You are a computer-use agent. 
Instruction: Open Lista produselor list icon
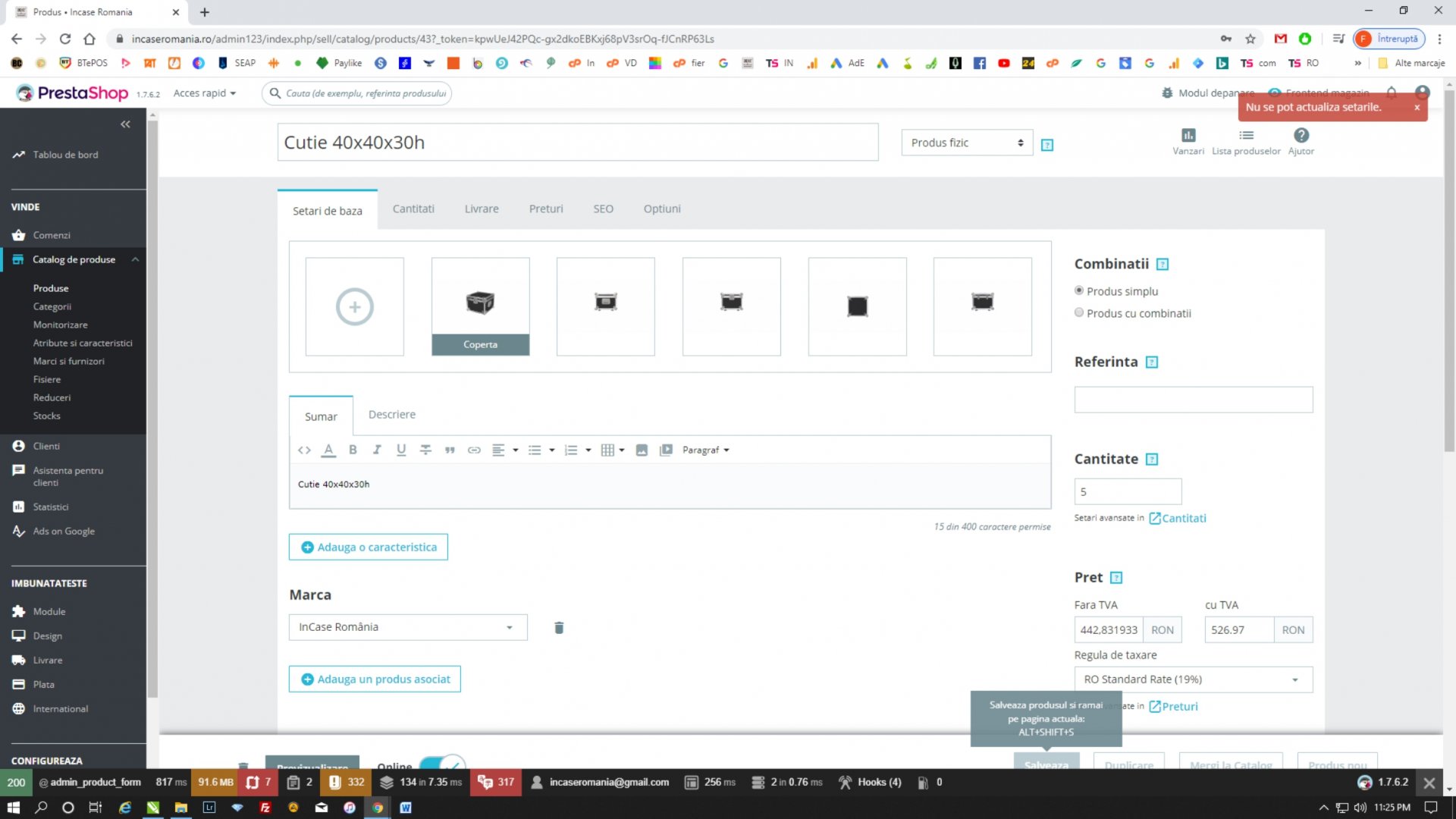pyautogui.click(x=1246, y=141)
